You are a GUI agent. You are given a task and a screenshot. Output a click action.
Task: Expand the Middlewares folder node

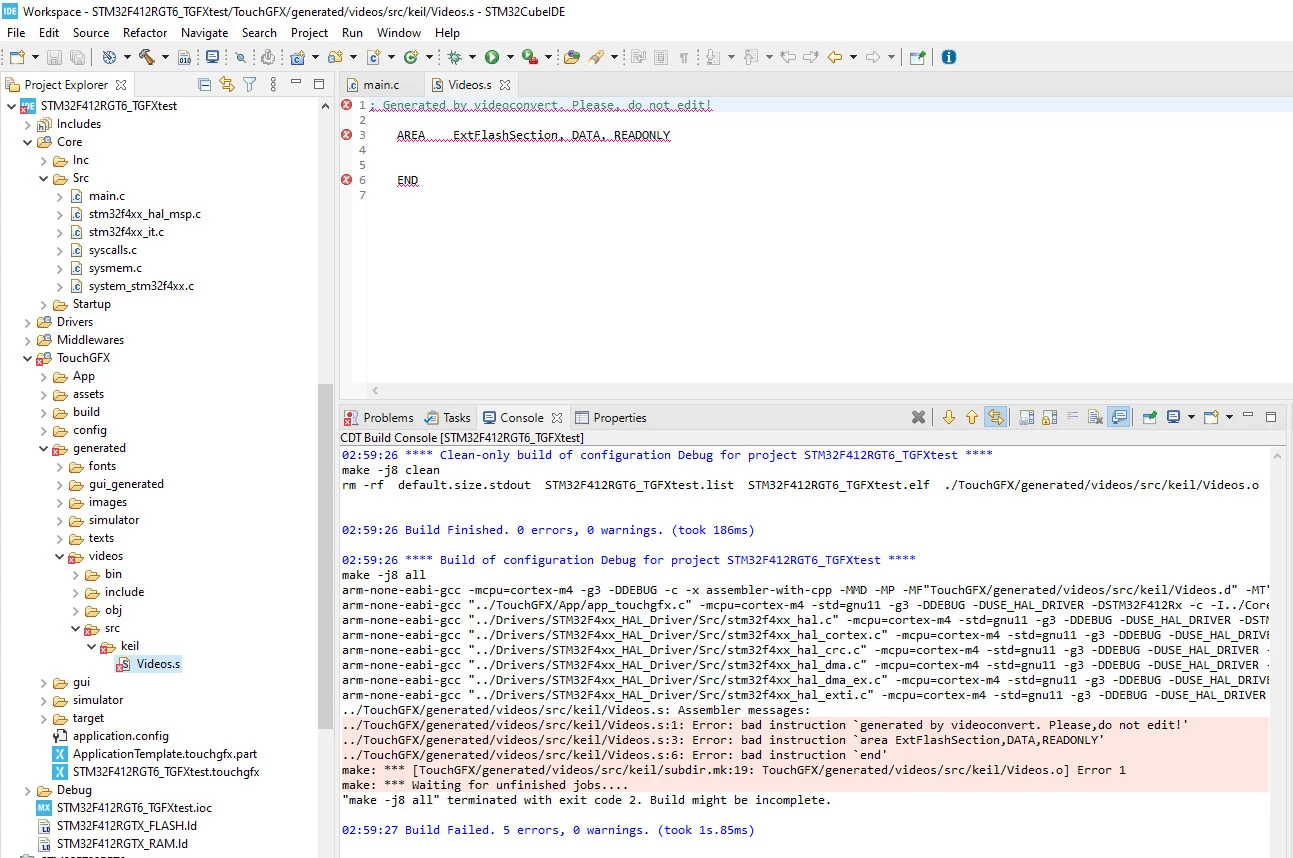[28, 340]
